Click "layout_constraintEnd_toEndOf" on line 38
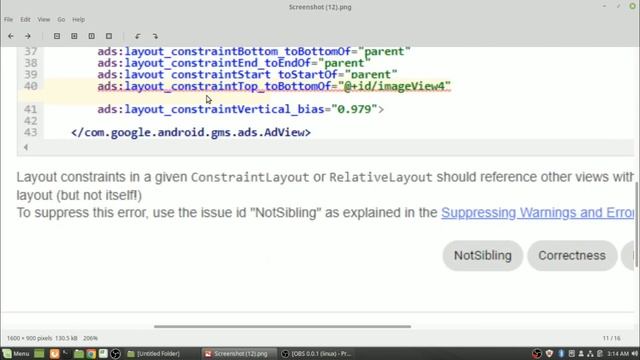Viewport: 640px width, 360px height. 218,63
